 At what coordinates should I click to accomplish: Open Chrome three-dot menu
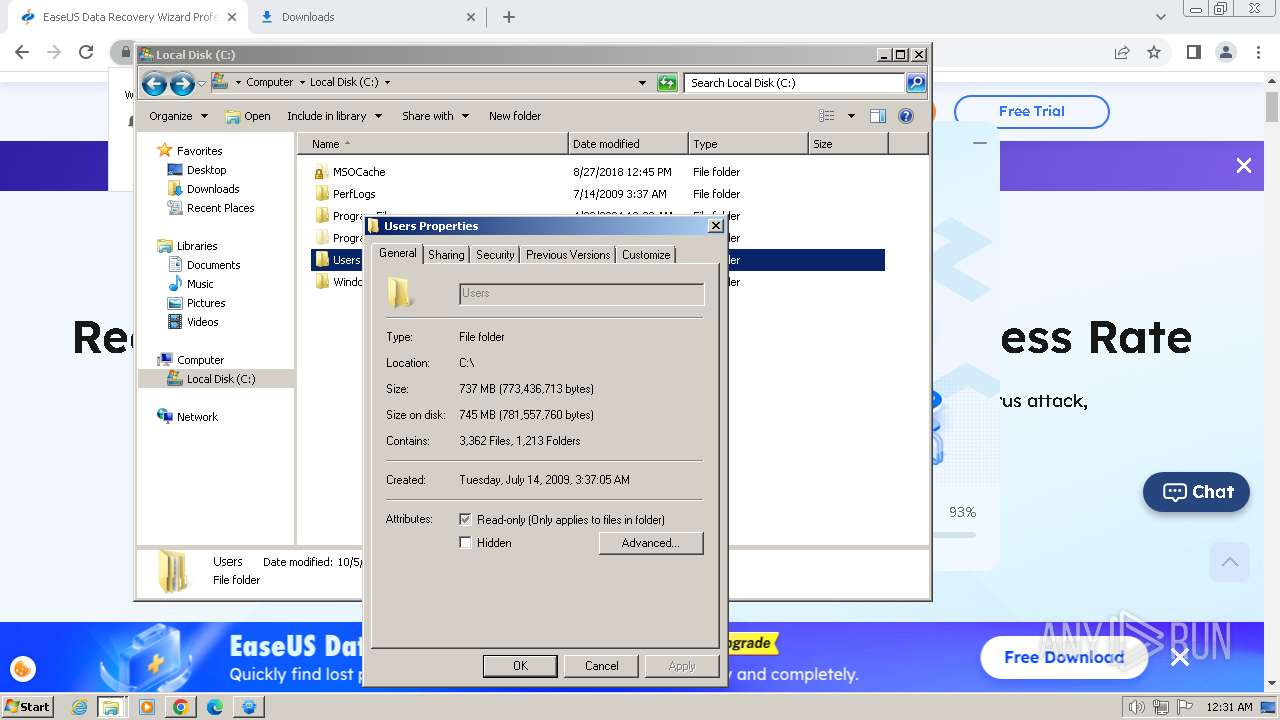pos(1258,52)
